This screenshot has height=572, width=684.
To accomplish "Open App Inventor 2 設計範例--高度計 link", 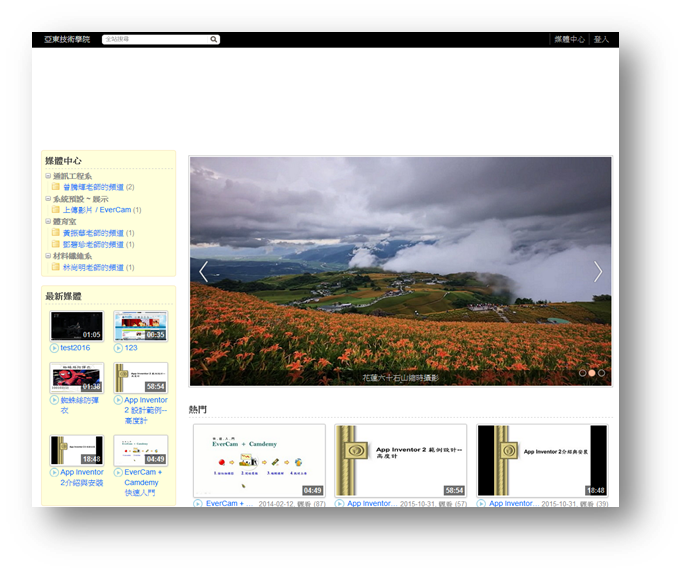I will 146,410.
